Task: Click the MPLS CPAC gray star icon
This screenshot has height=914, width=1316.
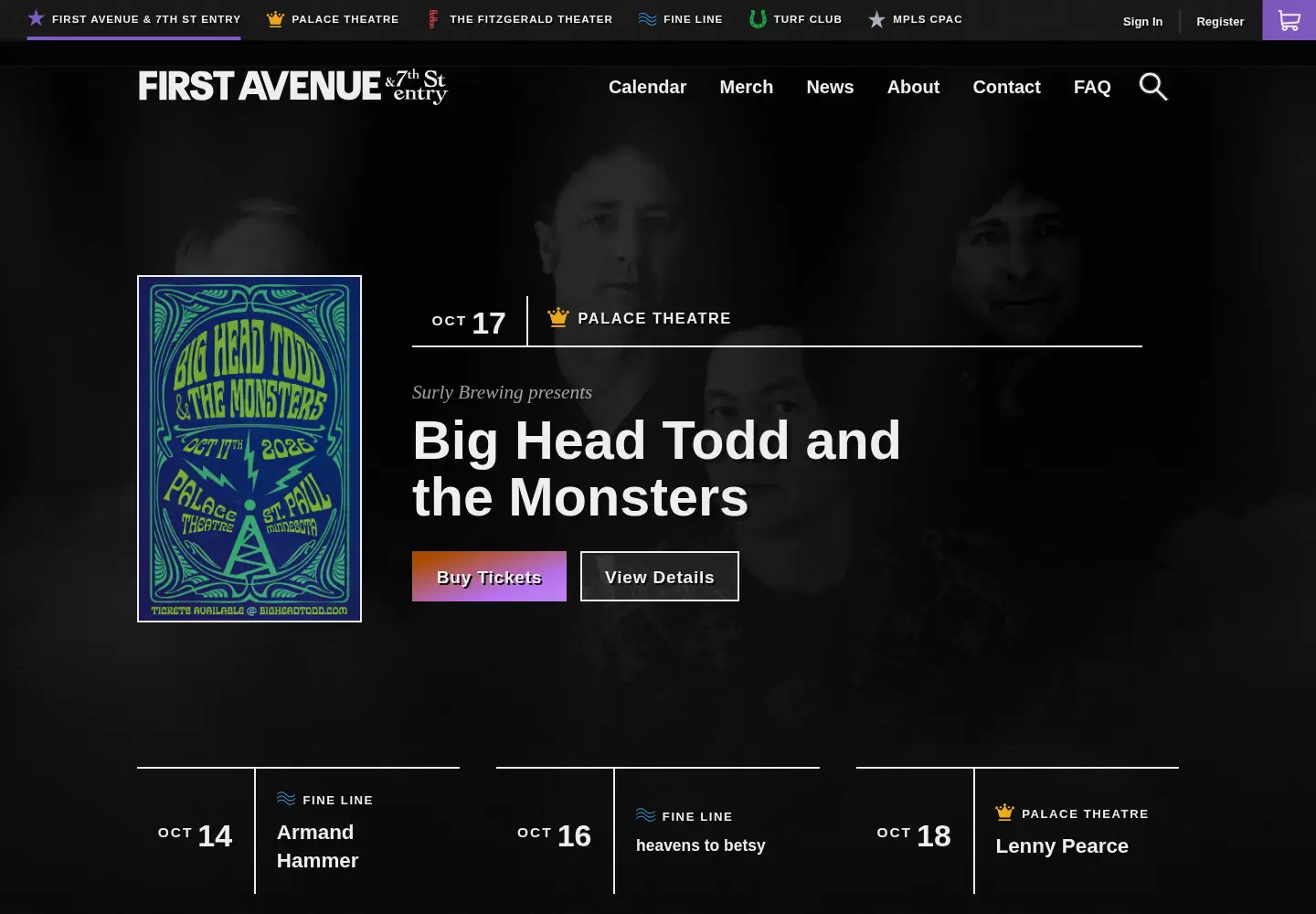Action: click(876, 19)
